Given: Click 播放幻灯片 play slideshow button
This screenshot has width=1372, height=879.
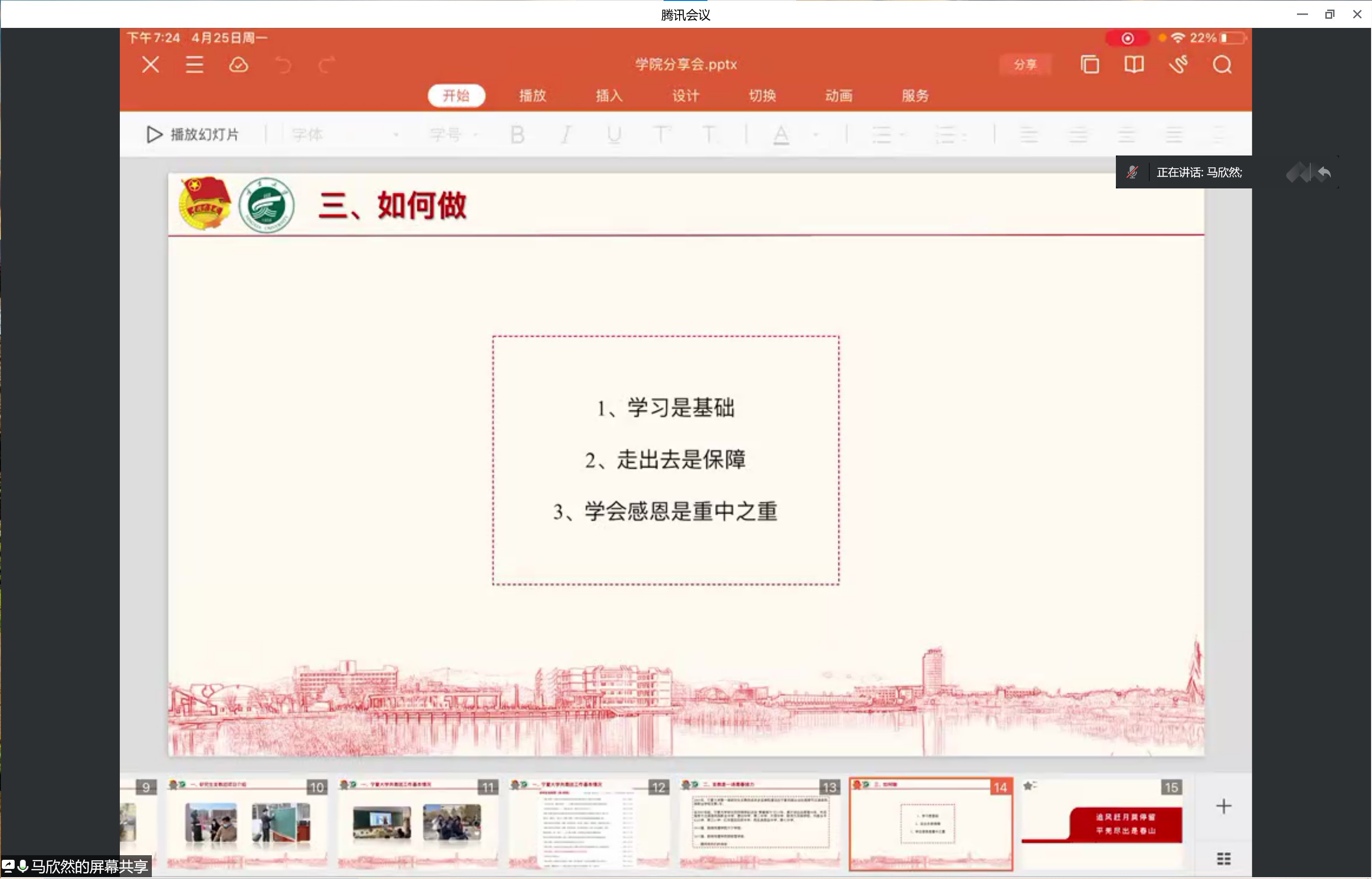Looking at the screenshot, I should pyautogui.click(x=193, y=135).
